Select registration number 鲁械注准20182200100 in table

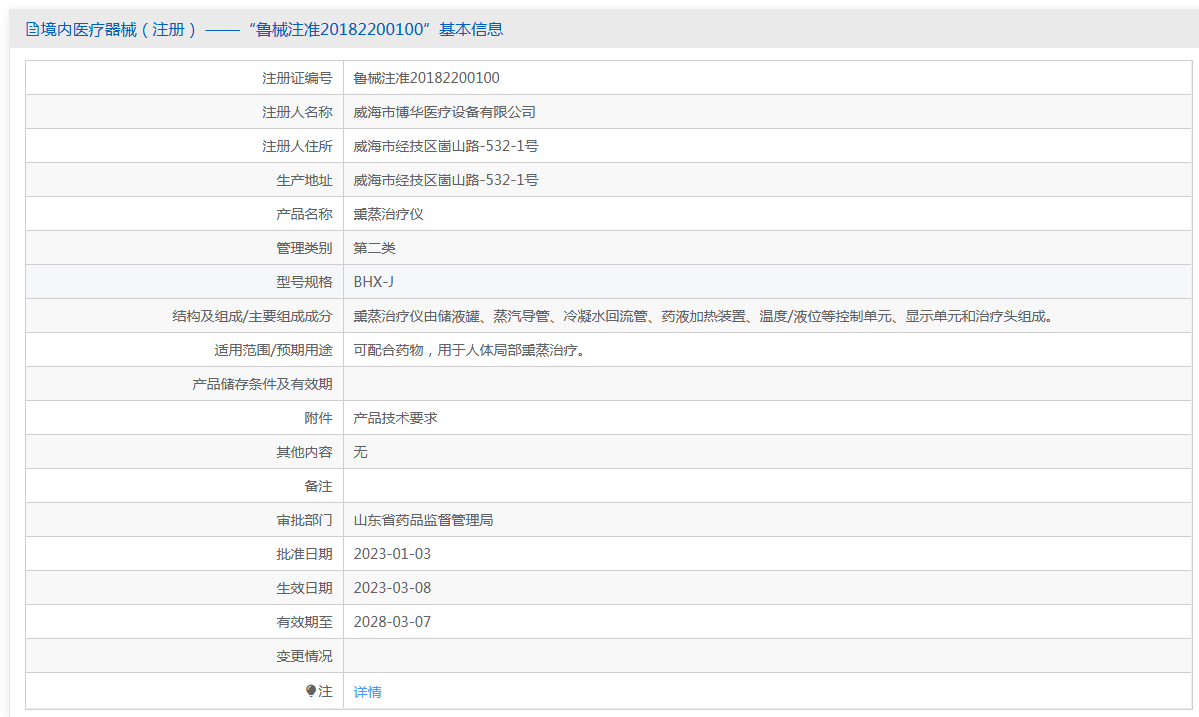(426, 78)
